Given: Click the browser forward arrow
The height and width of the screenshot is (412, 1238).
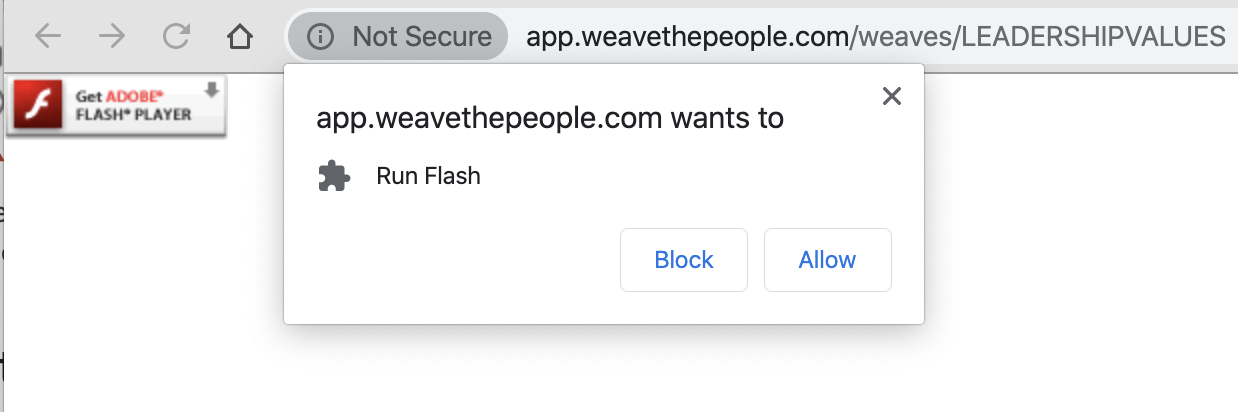Looking at the screenshot, I should click(112, 38).
